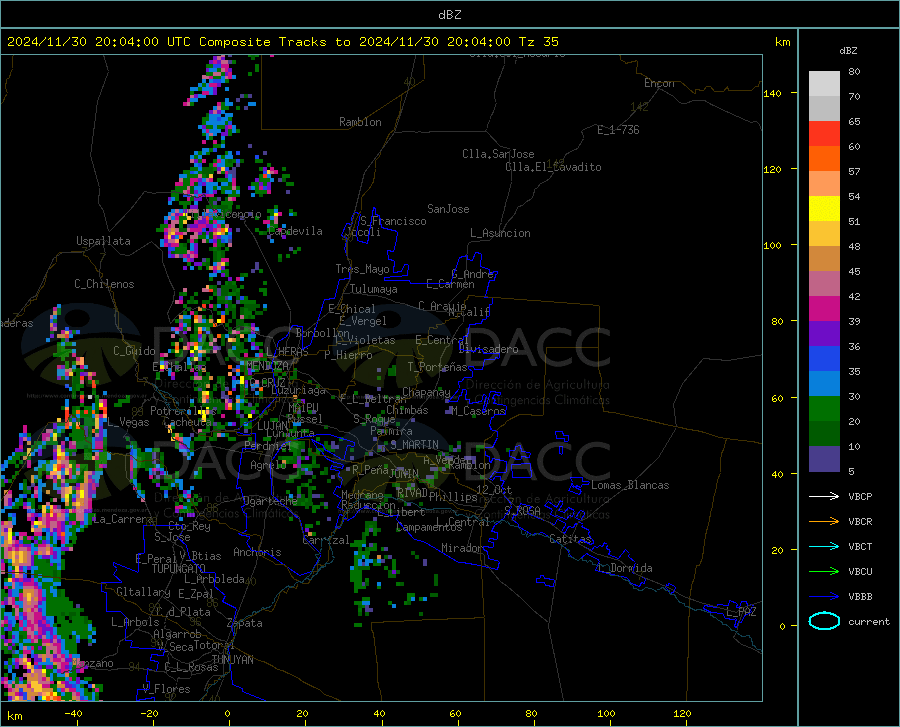Click the 0 km tick on right axis
Screen dimensions: 900x727
pyautogui.click(x=782, y=626)
